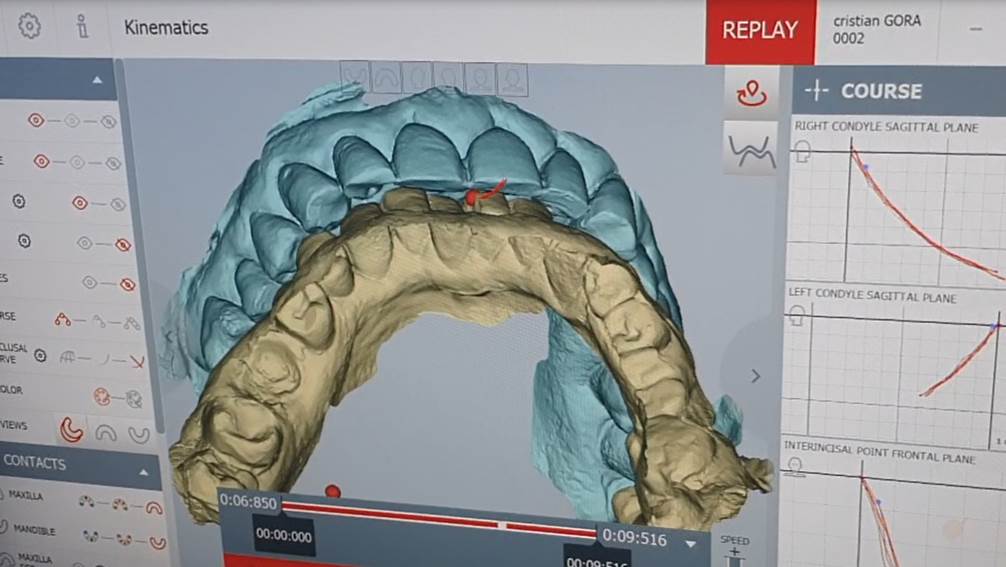The image size is (1006, 567).
Task: Choose the middle course display icon
Action: coord(99,321)
